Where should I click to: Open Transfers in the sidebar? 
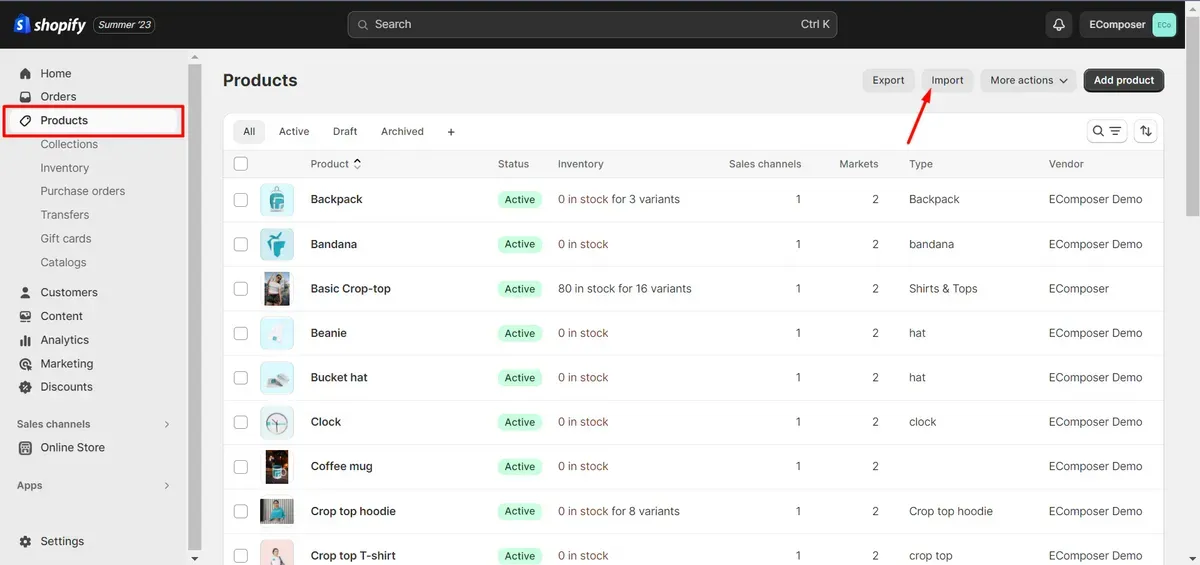(65, 215)
